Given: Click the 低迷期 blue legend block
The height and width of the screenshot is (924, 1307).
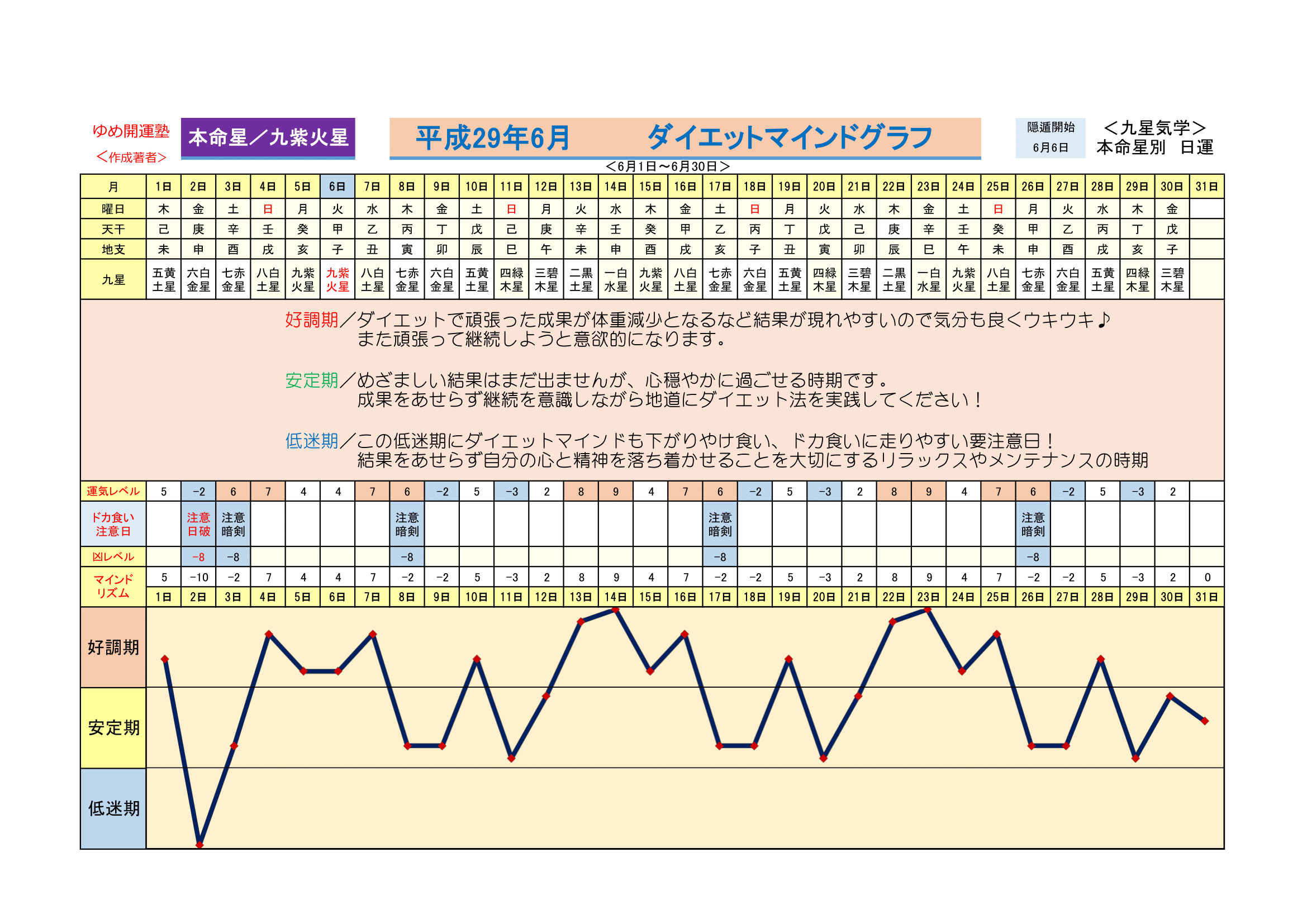Looking at the screenshot, I should (x=113, y=808).
